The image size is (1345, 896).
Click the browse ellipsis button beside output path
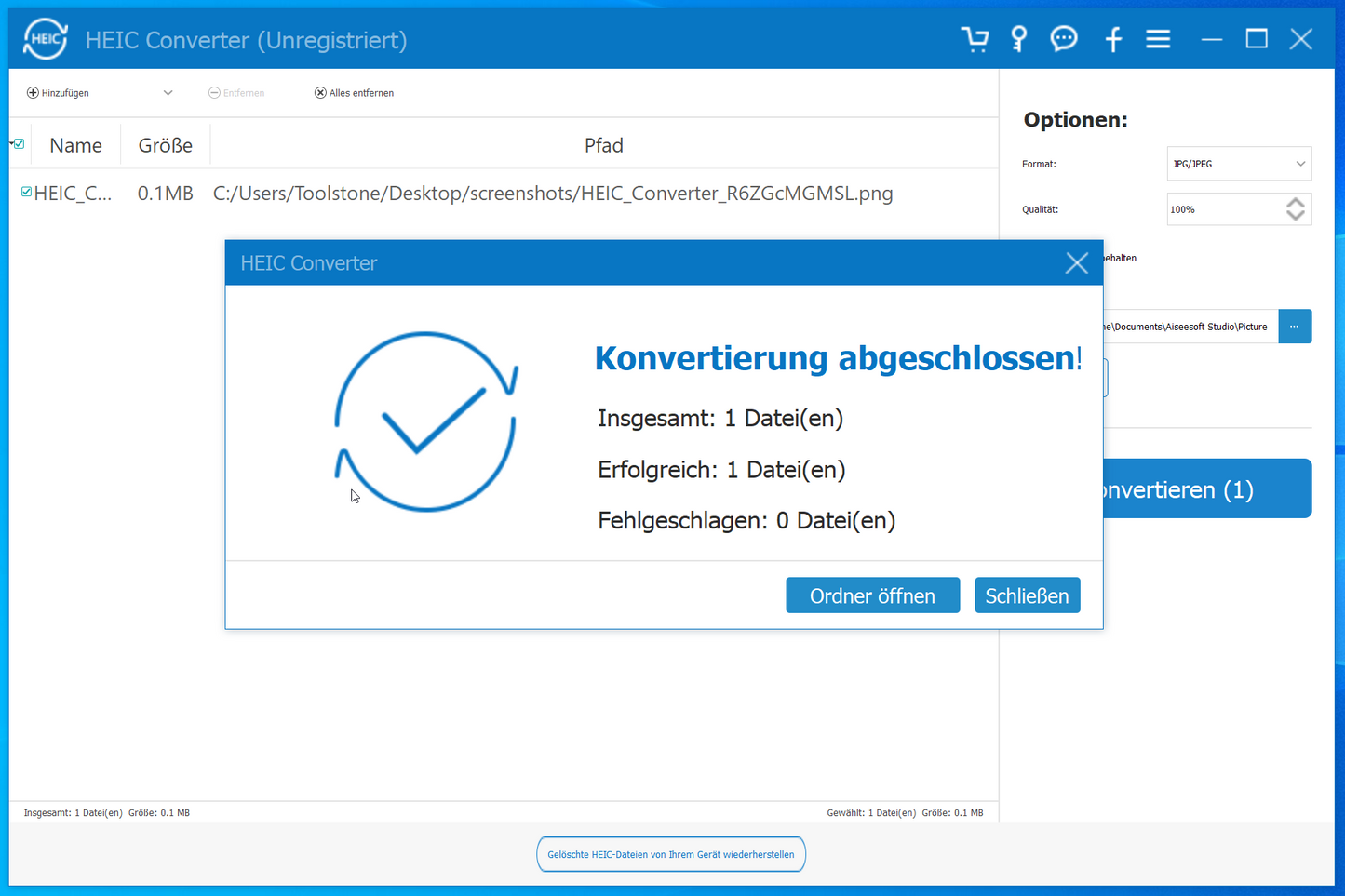(x=1295, y=327)
